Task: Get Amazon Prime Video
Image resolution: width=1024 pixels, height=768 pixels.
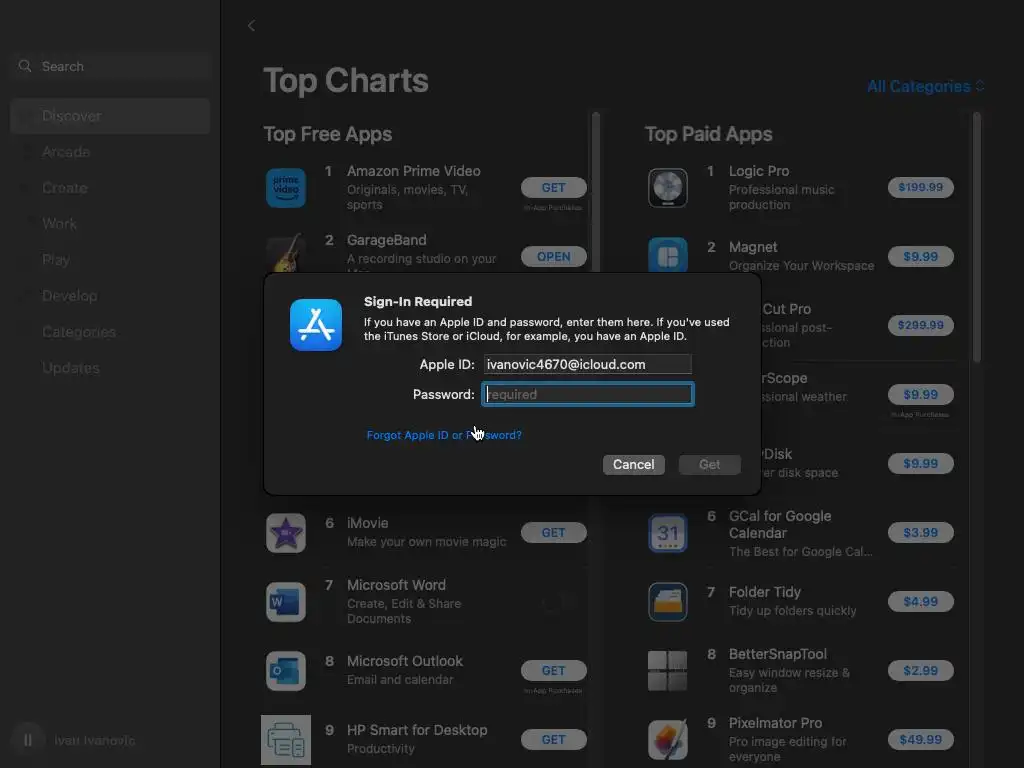Action: (x=554, y=187)
